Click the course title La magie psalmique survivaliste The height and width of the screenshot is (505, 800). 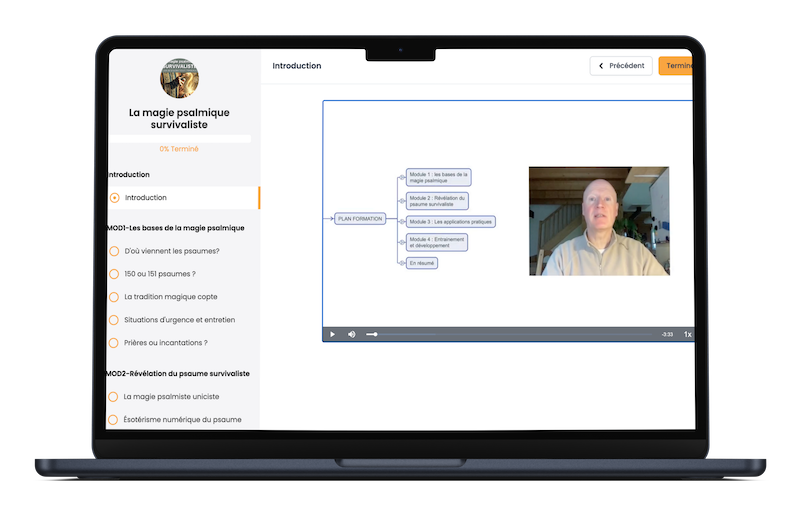179,118
